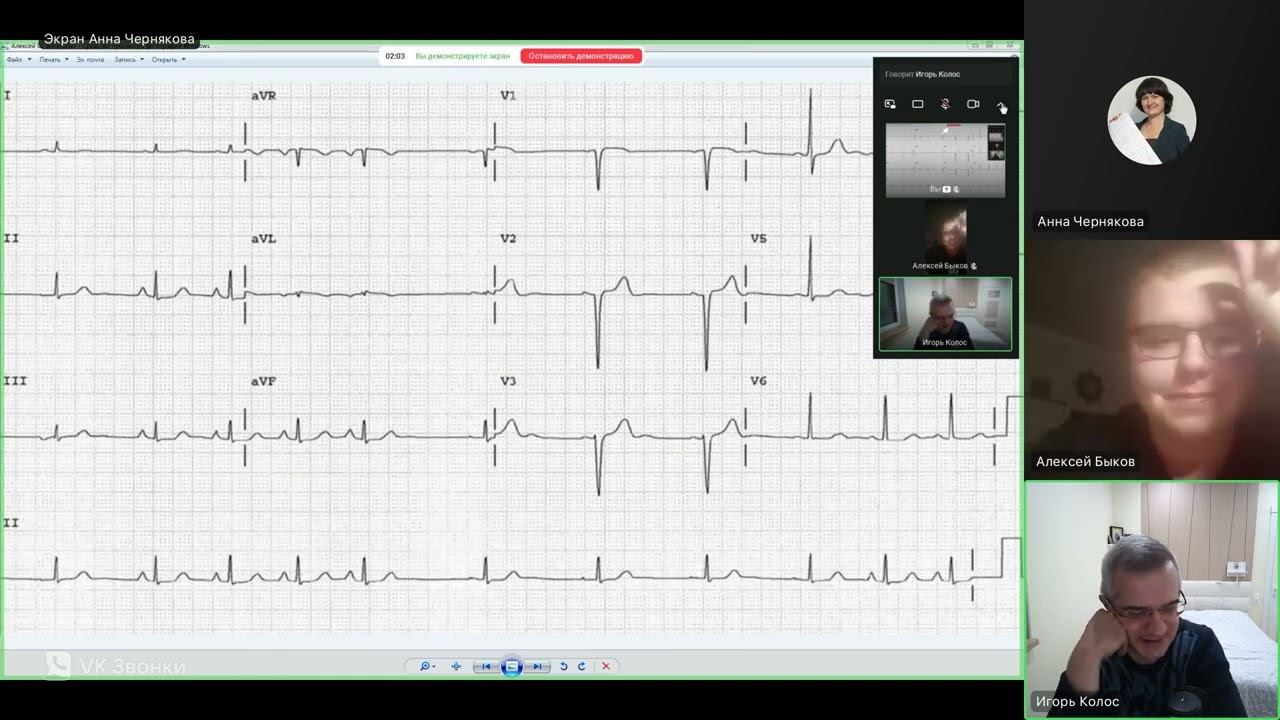Click Анна Чернякова round avatar
The image size is (1280, 720).
click(1152, 120)
